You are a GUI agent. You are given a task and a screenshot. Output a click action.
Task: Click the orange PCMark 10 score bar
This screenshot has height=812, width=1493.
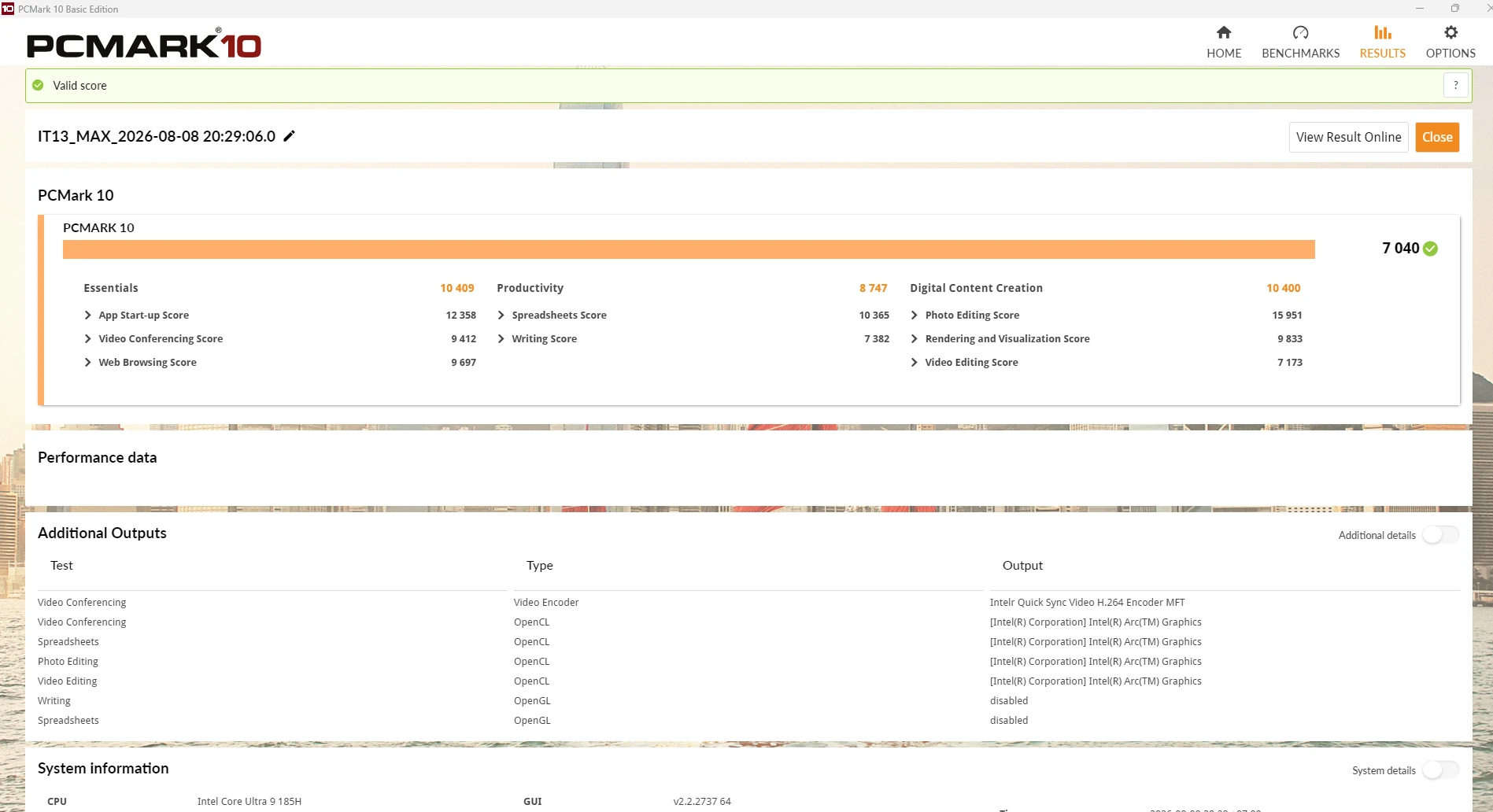coord(689,249)
